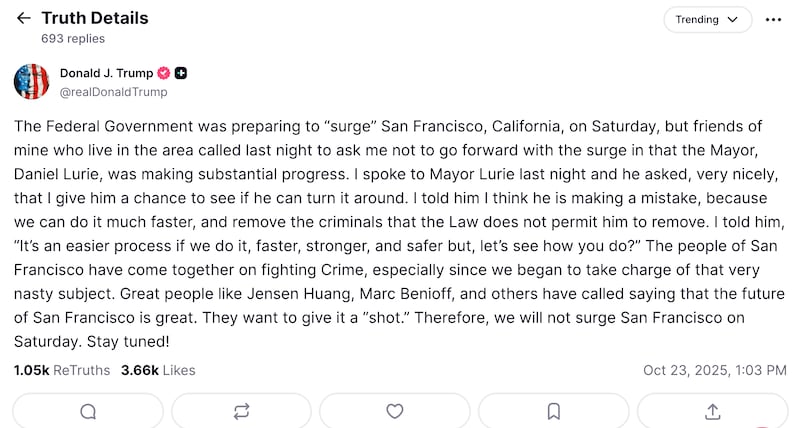
Task: Click the black plus badge icon
Action: (x=181, y=73)
